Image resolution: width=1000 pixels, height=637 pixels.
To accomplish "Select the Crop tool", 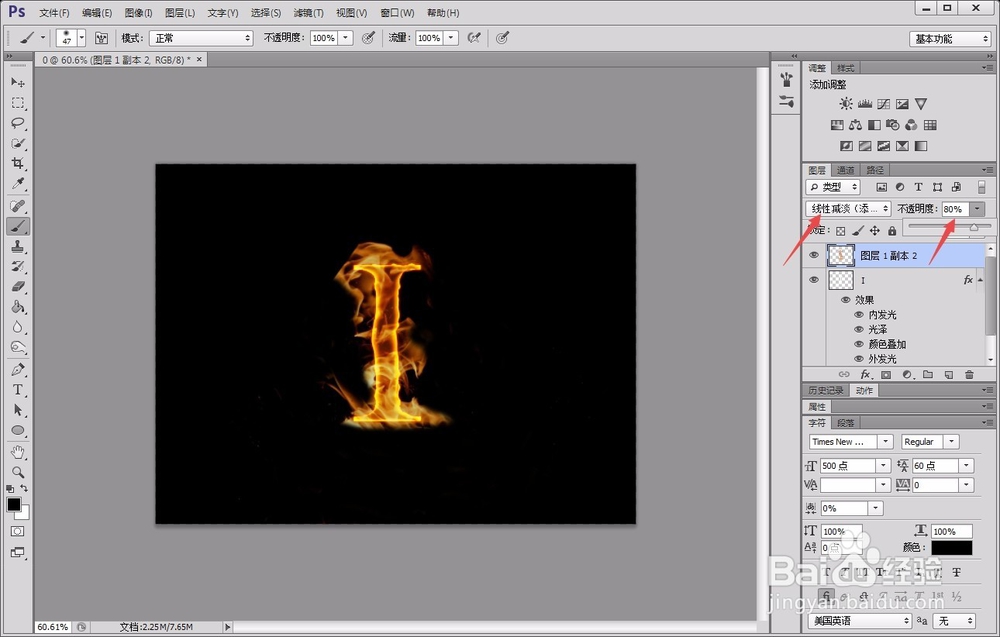I will point(18,163).
